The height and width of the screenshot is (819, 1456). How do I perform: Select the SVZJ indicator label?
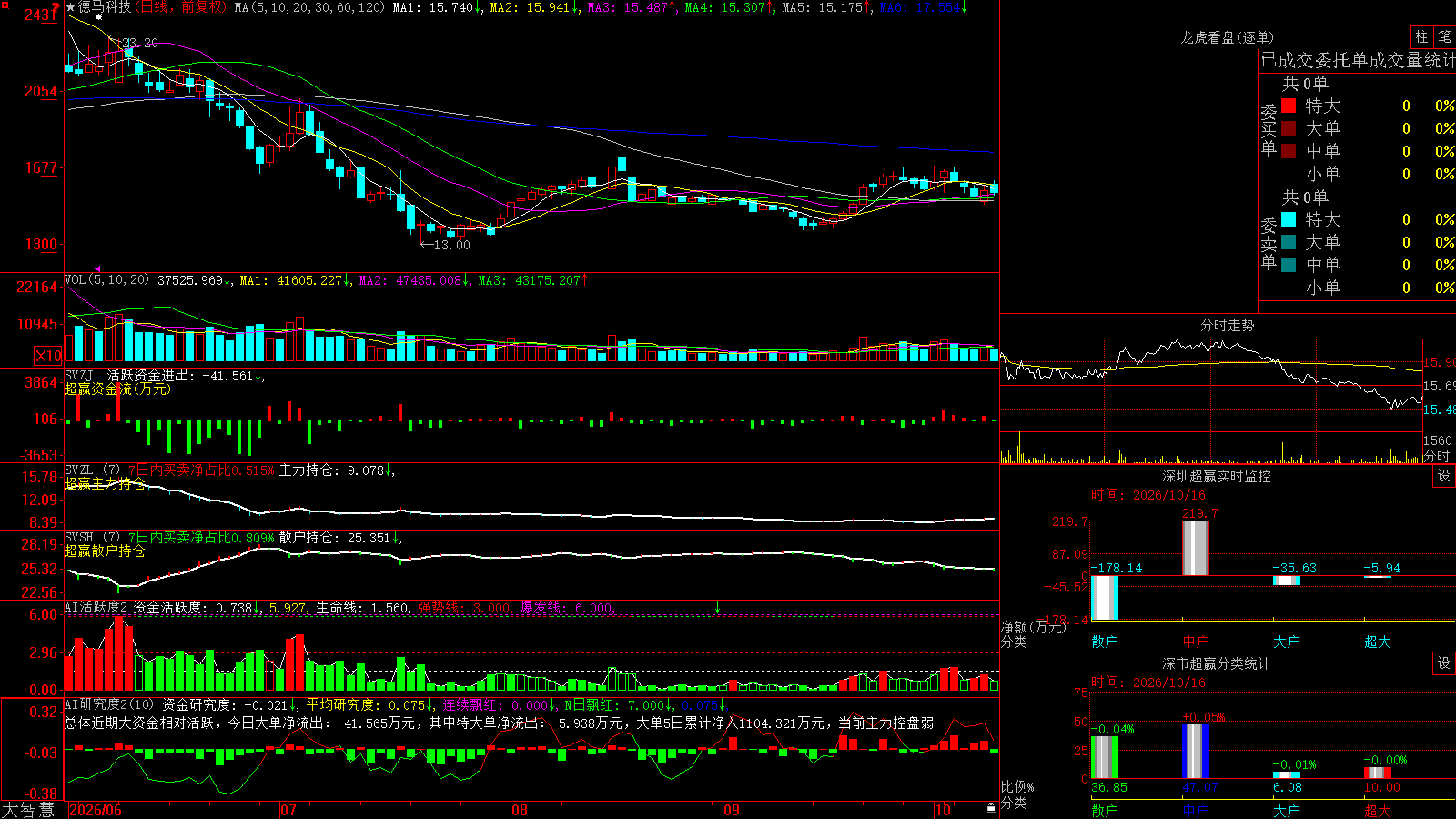click(79, 375)
